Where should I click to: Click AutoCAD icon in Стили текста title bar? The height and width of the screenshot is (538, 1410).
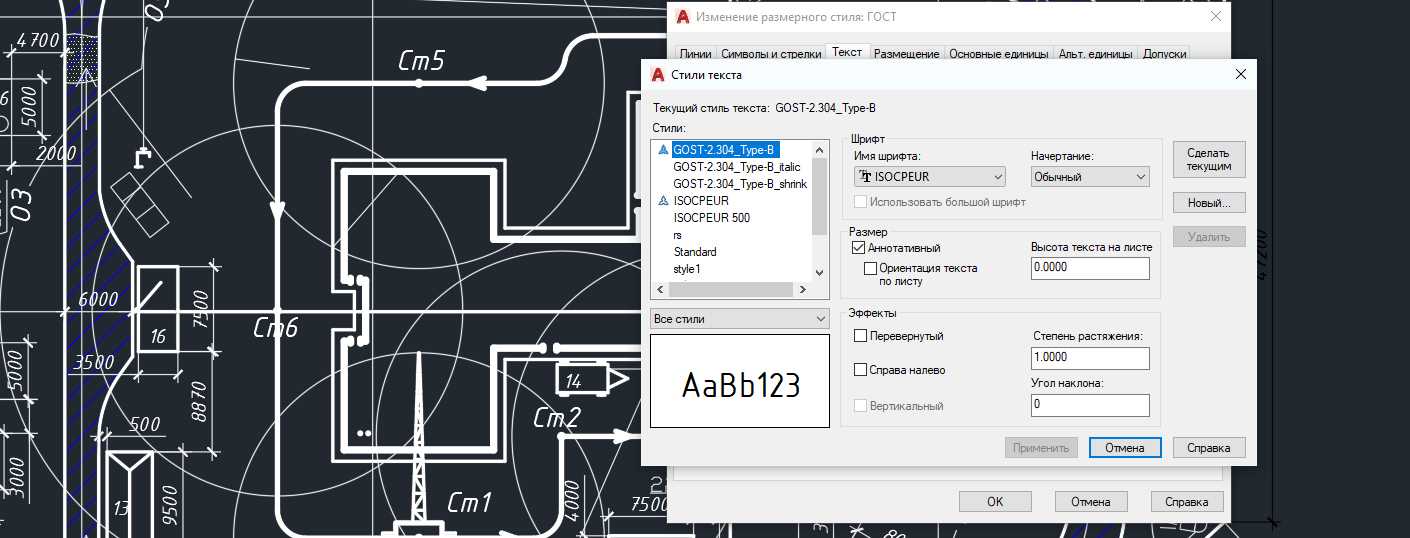658,75
